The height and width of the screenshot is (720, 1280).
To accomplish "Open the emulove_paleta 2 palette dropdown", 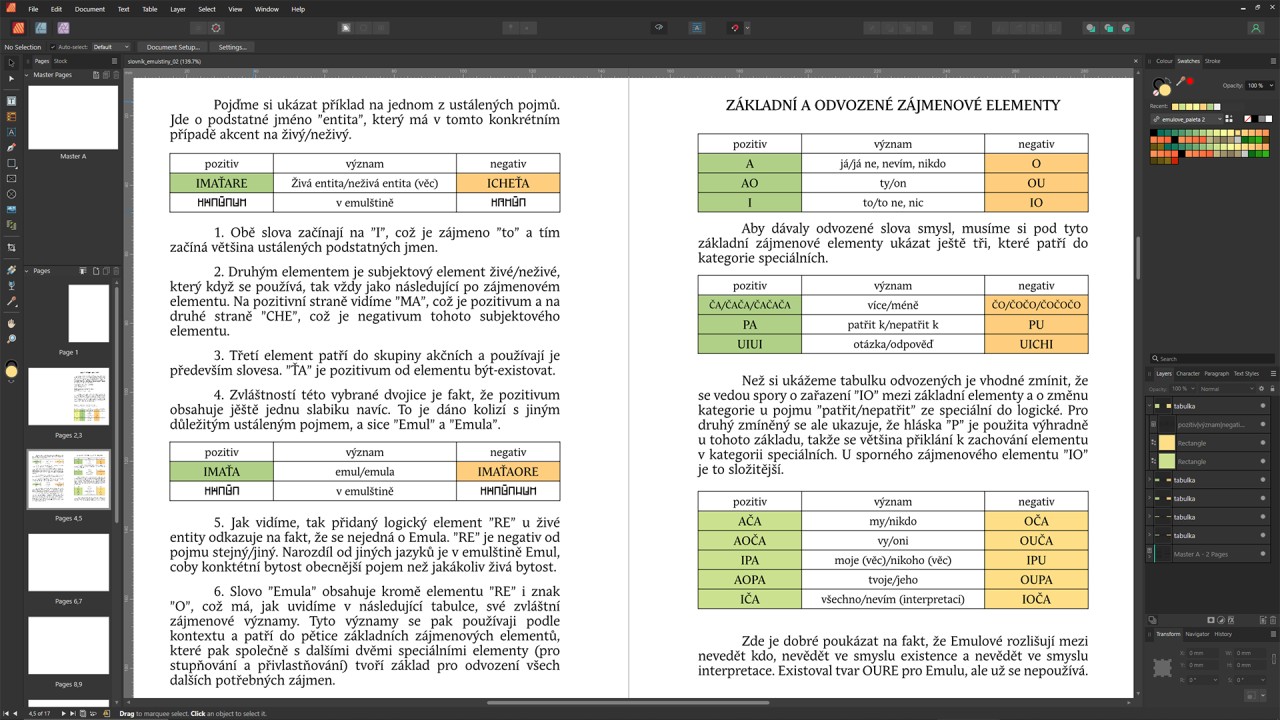I will click(1187, 119).
